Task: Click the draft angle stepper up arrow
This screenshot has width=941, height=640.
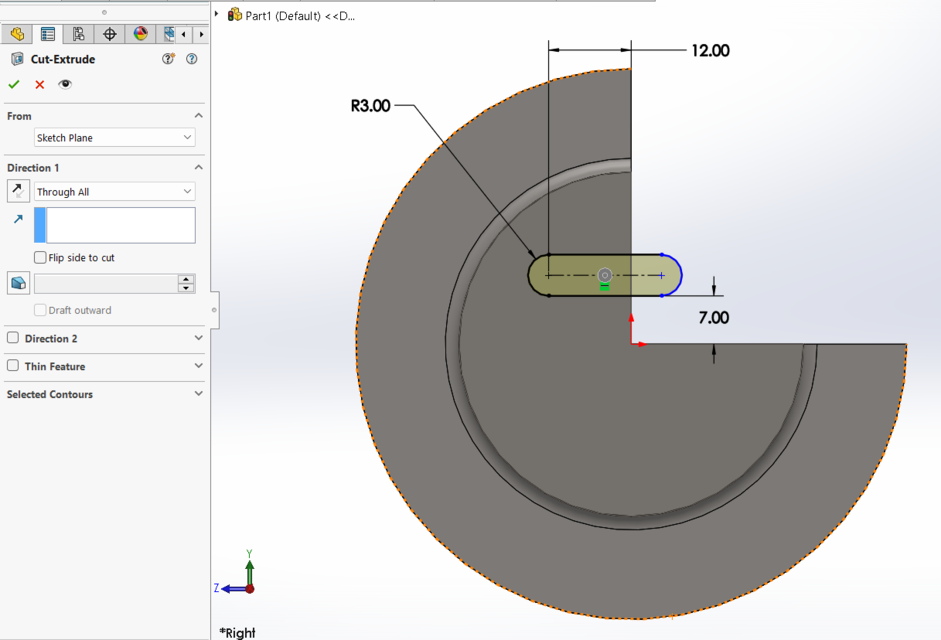Action: tap(185, 278)
